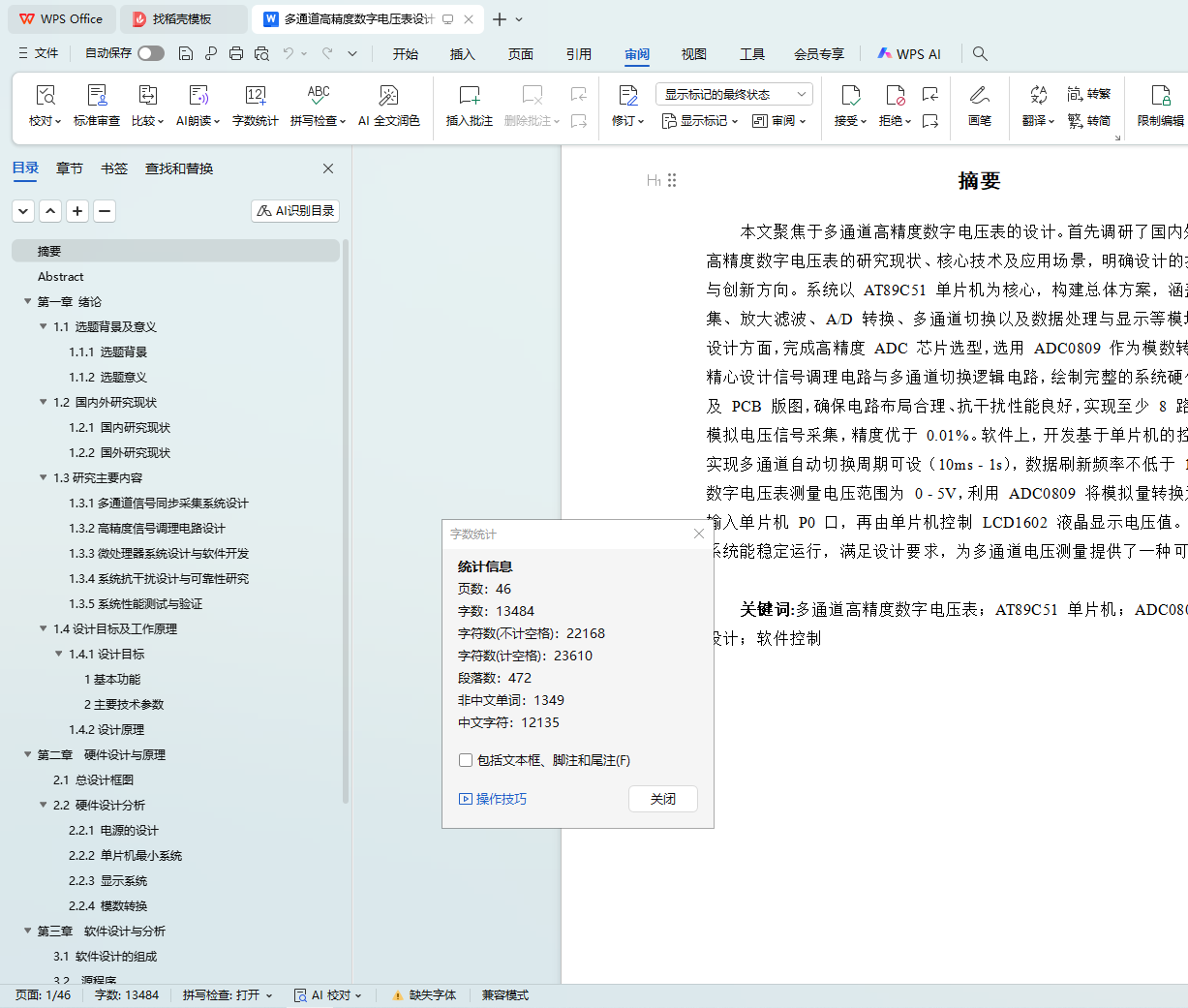The image size is (1188, 1008).
Task: Open the search magnifier icon
Action: tap(980, 53)
